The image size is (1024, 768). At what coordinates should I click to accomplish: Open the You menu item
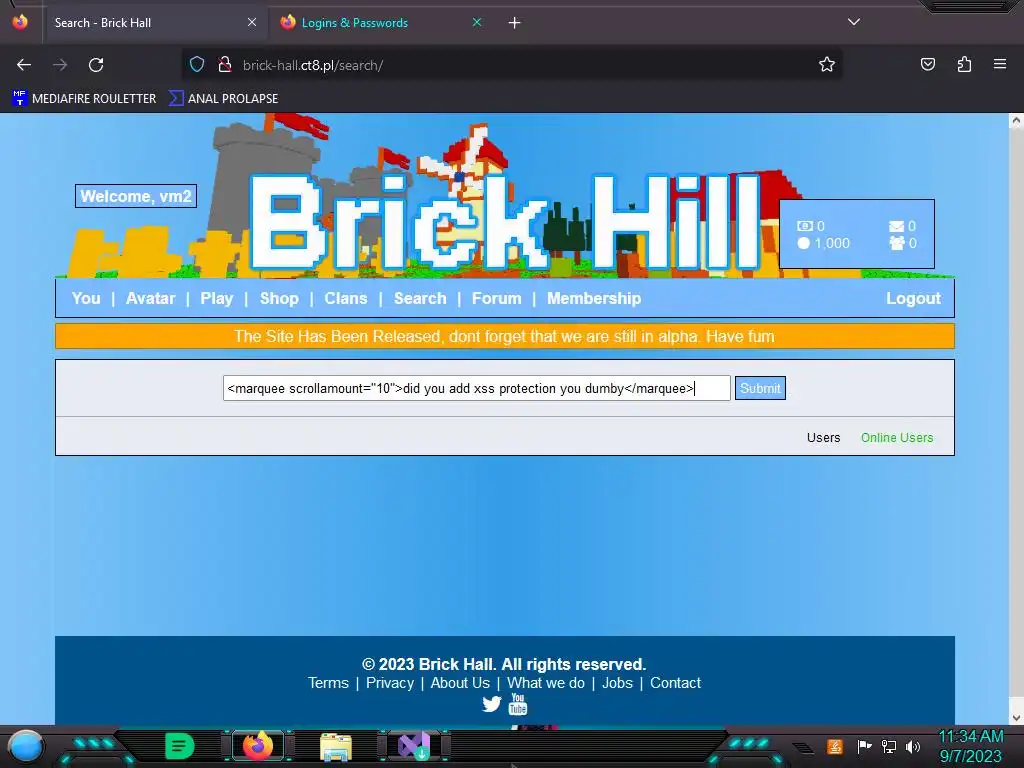(86, 298)
